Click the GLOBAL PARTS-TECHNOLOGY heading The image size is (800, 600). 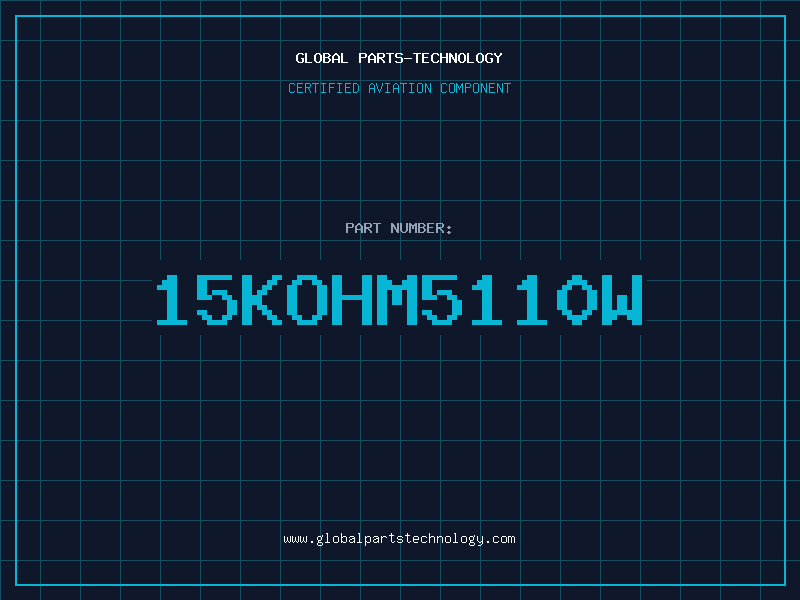tap(399, 58)
